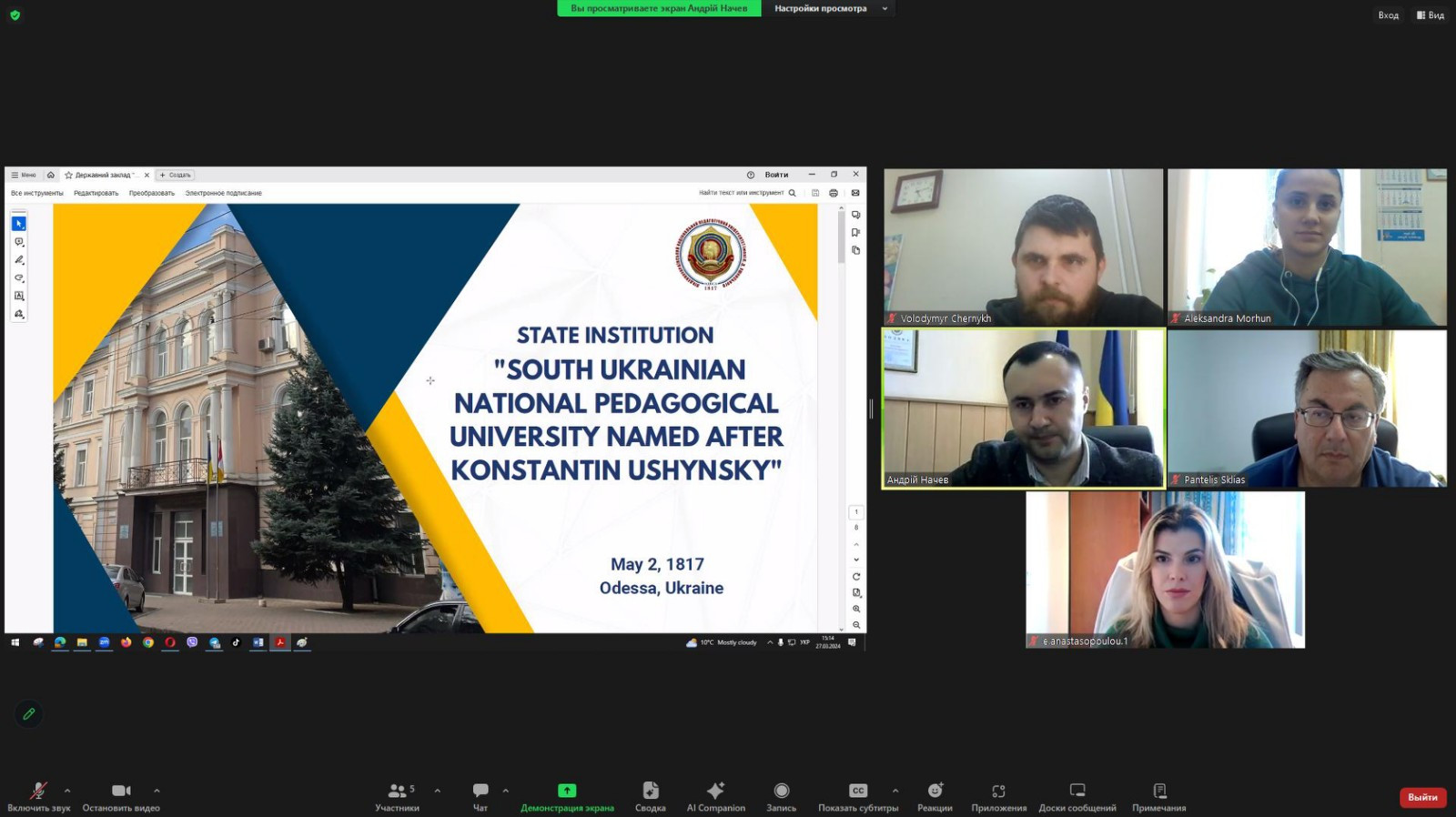The width and height of the screenshot is (1456, 817).
Task: Open the Вид view menu
Action: [x=1431, y=15]
